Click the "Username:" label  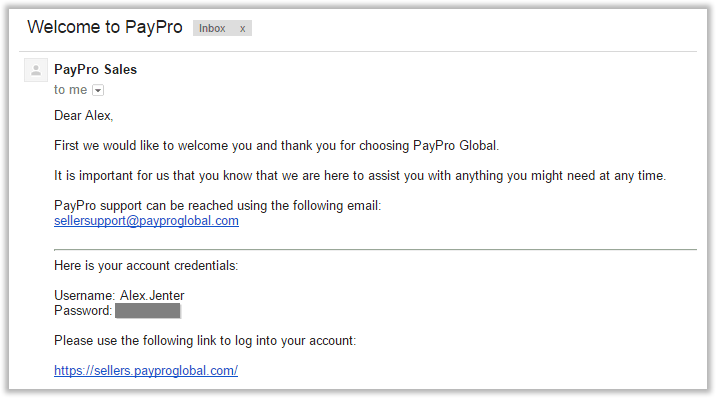click(84, 295)
